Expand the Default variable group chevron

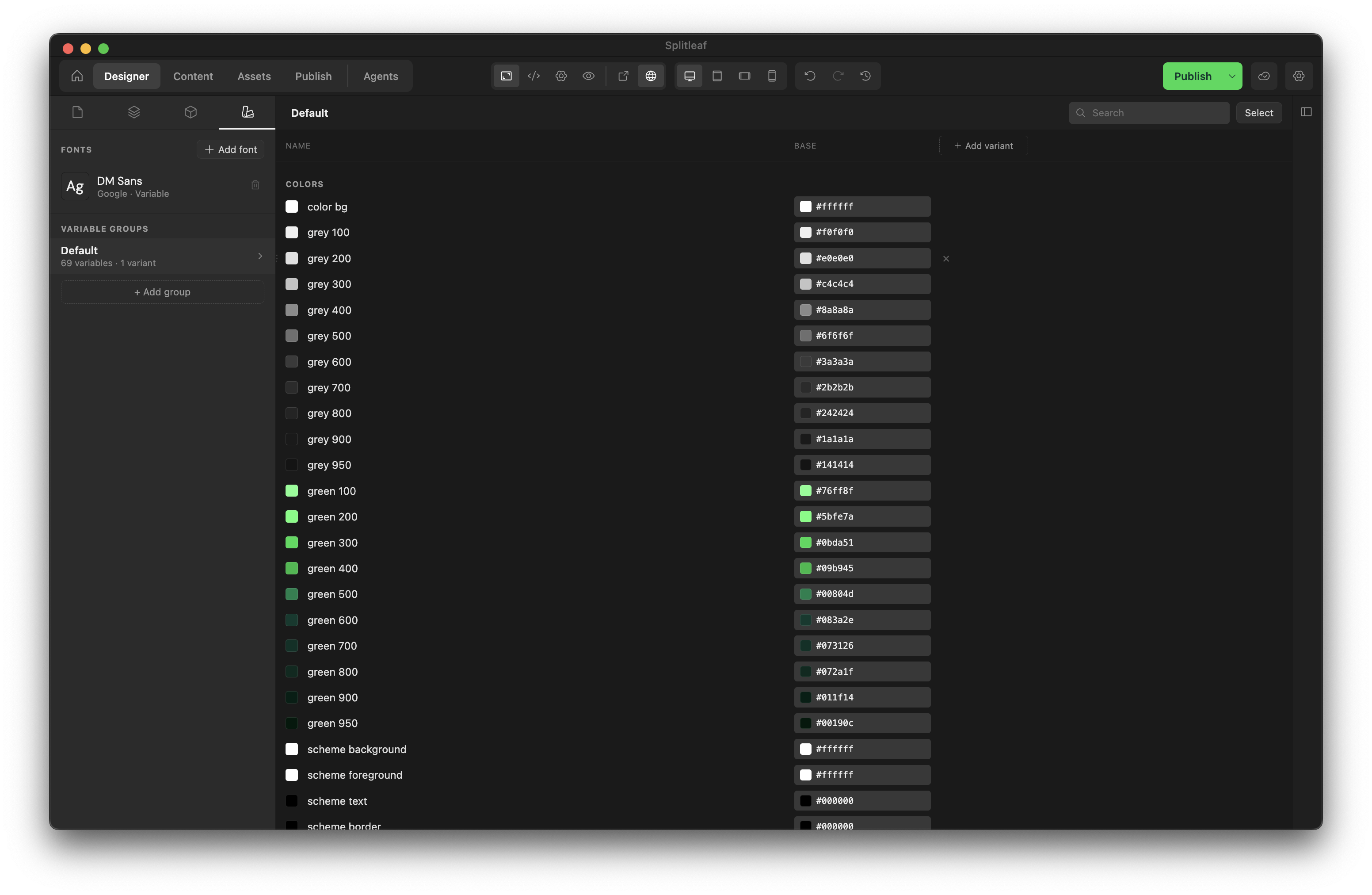coord(260,256)
